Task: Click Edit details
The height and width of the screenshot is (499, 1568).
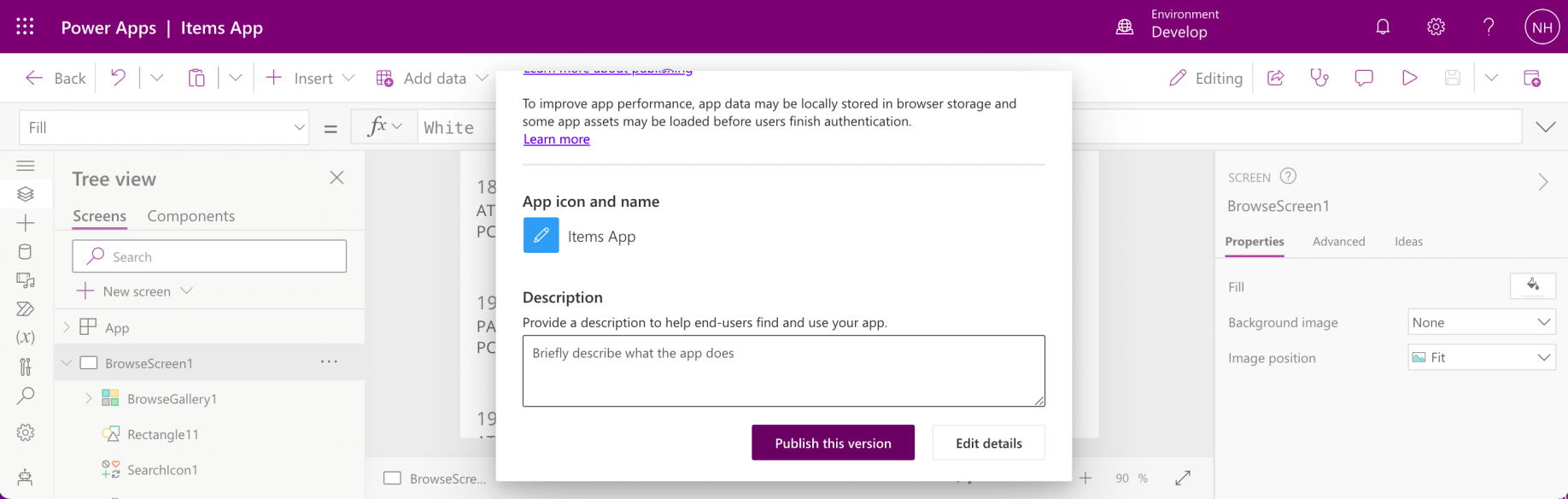Action: click(988, 443)
